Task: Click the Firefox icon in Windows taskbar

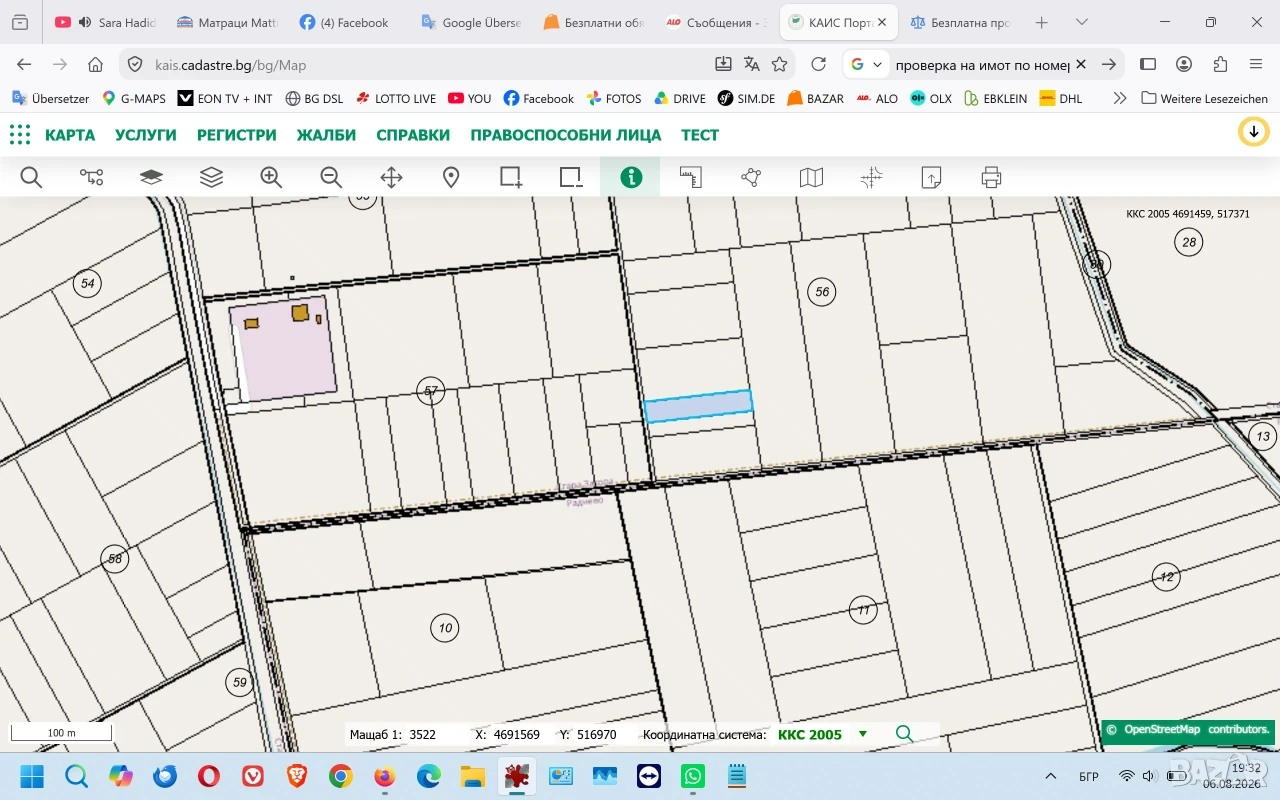Action: 384,776
